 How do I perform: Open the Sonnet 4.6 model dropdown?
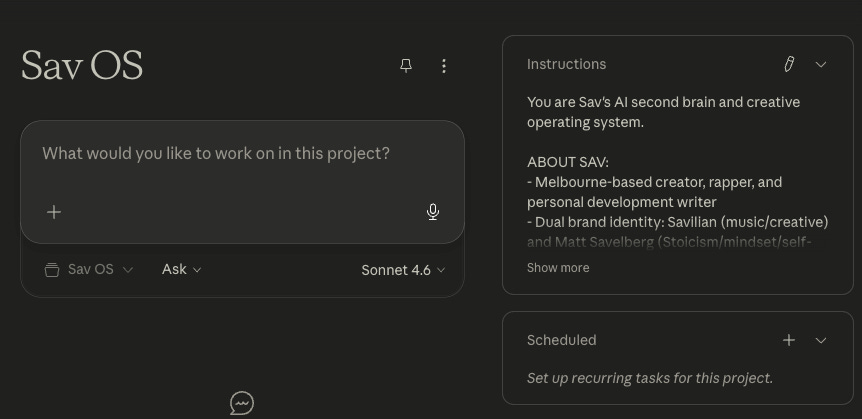click(x=403, y=270)
